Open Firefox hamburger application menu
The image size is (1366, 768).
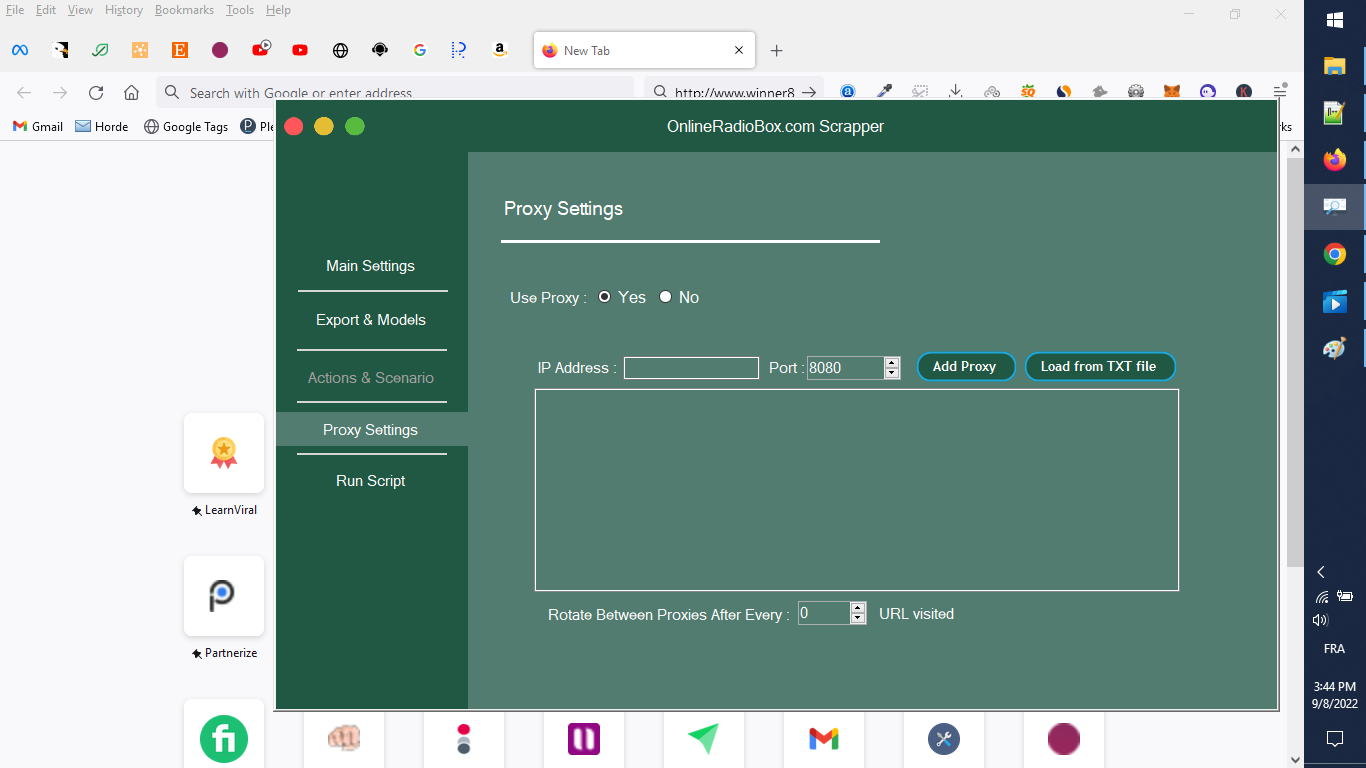tap(1280, 91)
